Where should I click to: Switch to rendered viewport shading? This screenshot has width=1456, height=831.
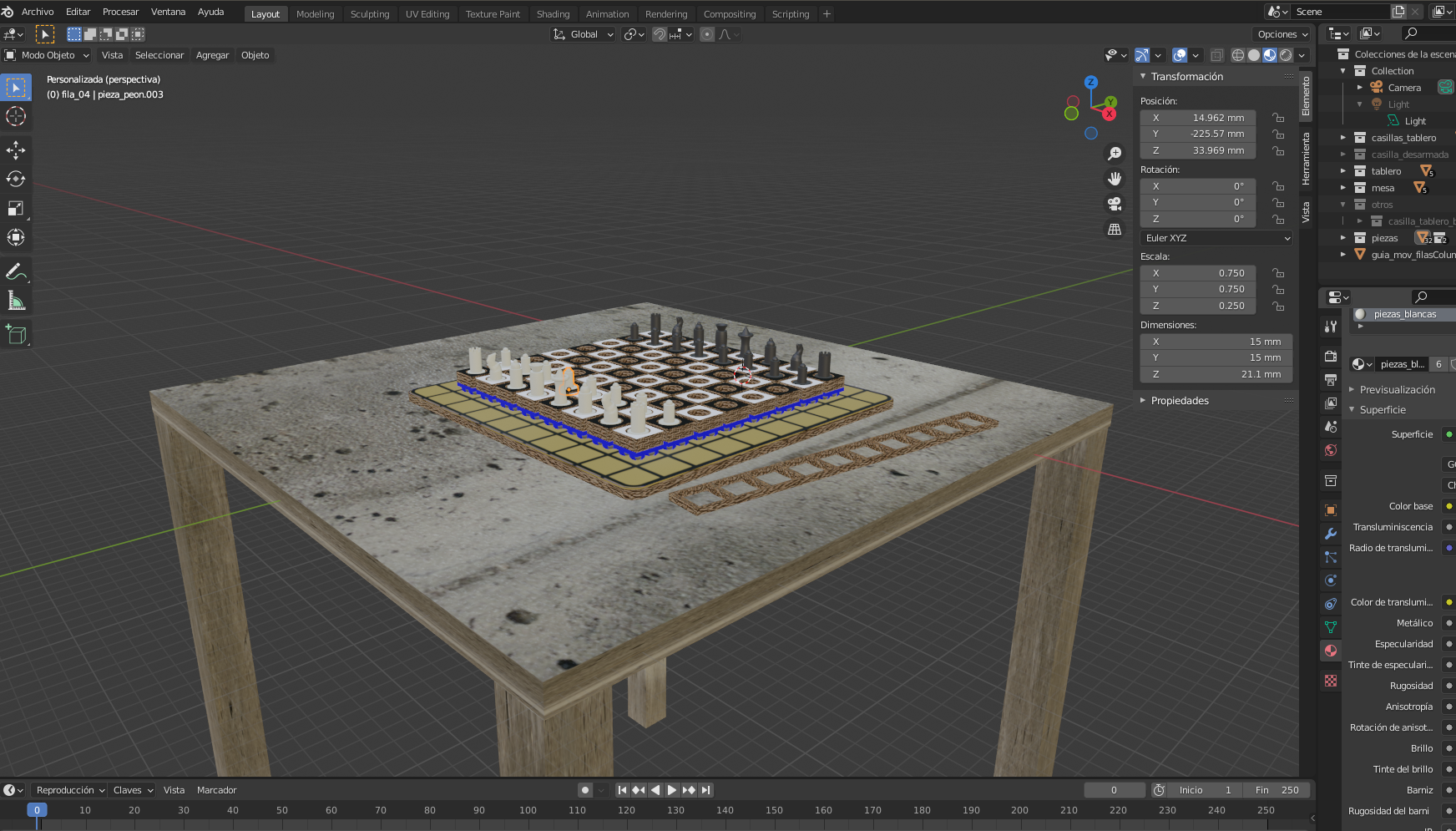pyautogui.click(x=1286, y=55)
